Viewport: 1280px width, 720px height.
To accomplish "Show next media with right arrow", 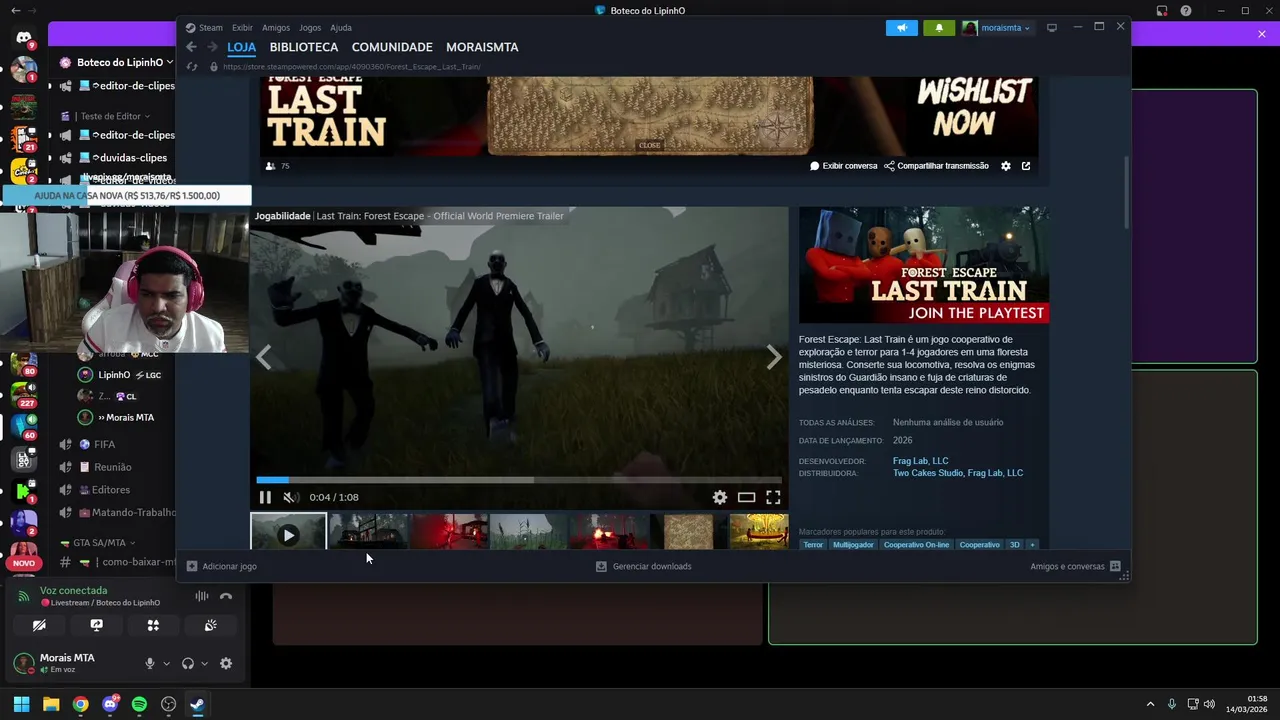I will [773, 357].
